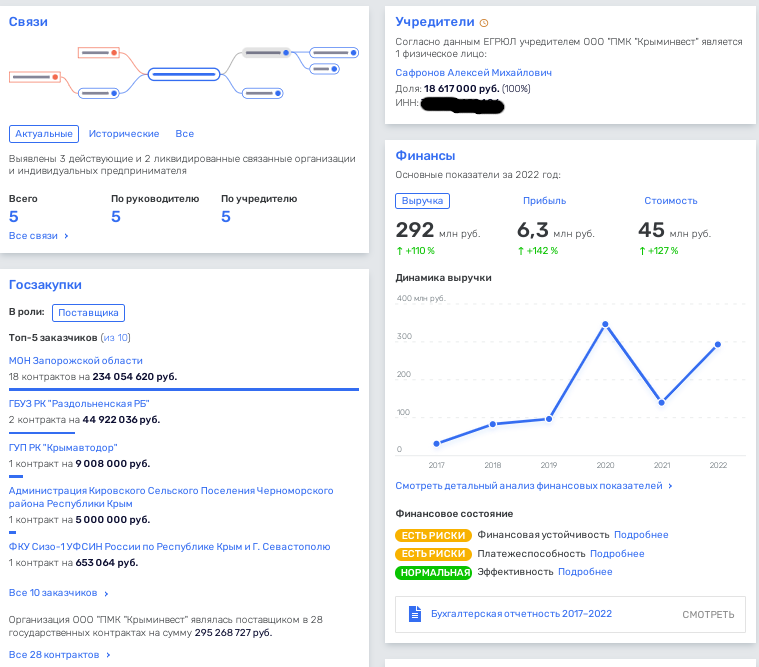Screen dimensions: 759x667
Task: Select the Актуальные tab
Action: click(x=44, y=134)
